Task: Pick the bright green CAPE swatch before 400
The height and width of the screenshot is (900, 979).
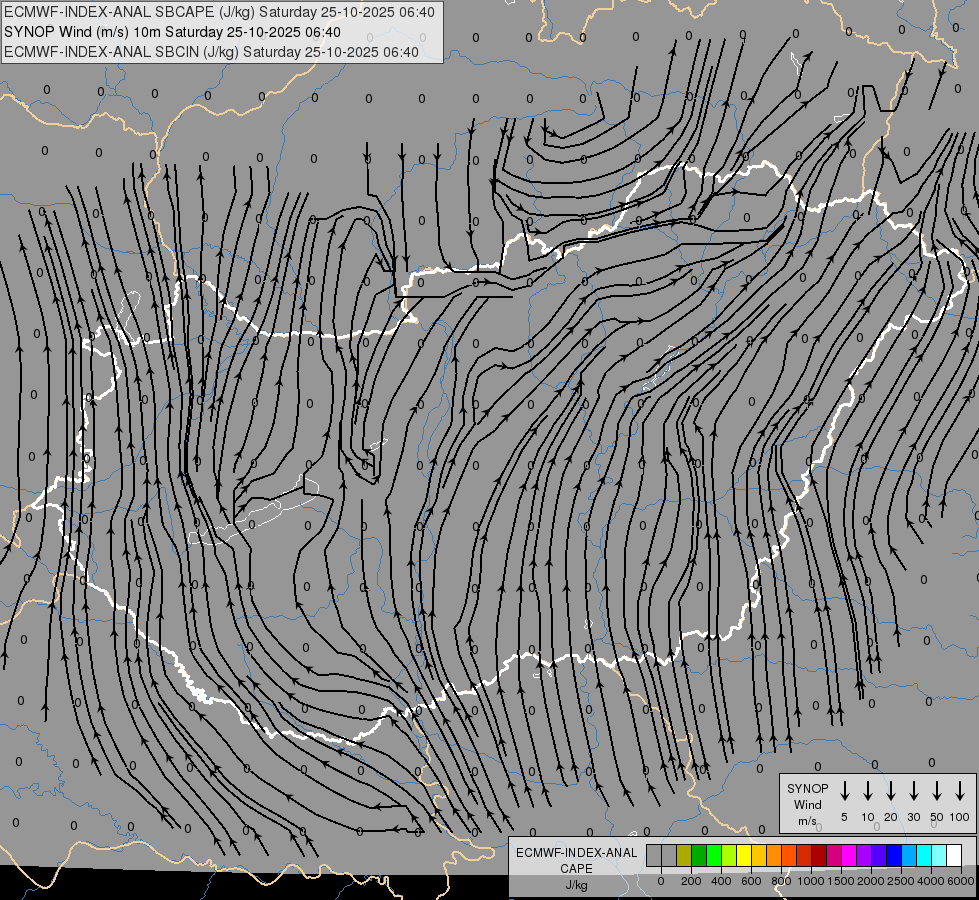Action: [x=714, y=855]
